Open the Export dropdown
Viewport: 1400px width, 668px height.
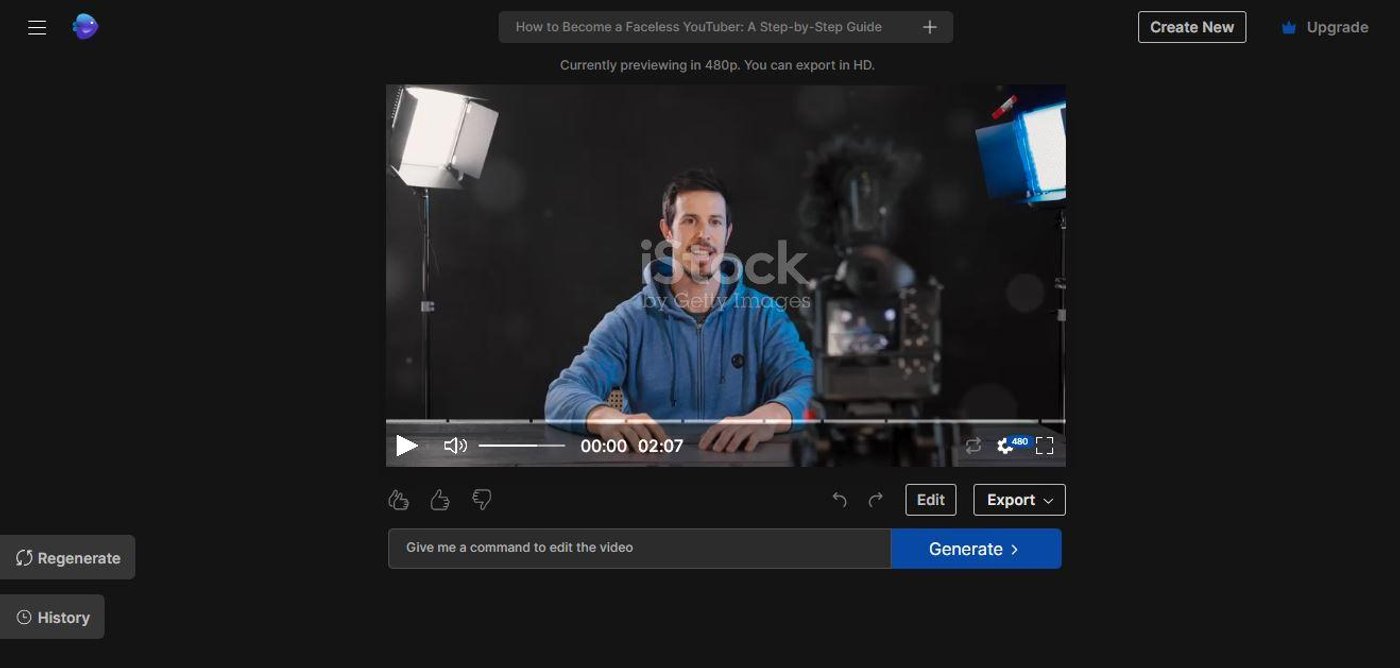coord(1018,499)
